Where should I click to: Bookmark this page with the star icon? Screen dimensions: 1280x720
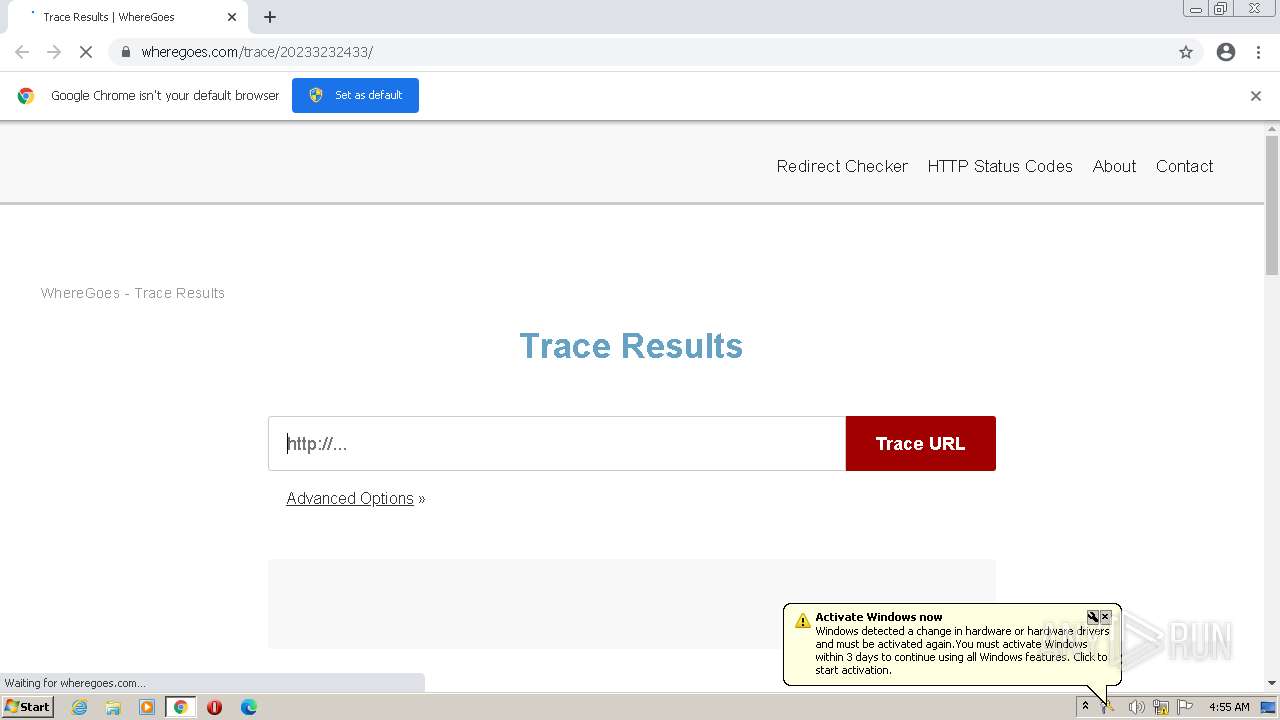click(1186, 52)
